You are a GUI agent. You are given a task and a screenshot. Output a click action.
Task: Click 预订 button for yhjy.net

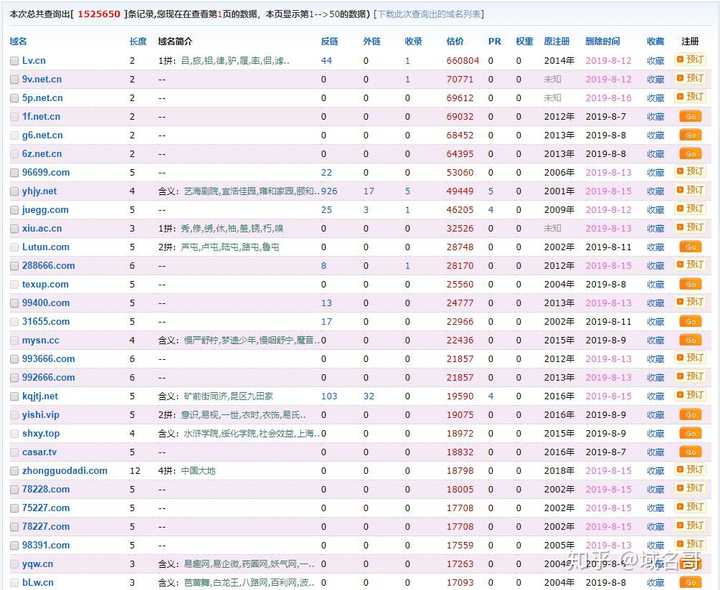pos(690,190)
